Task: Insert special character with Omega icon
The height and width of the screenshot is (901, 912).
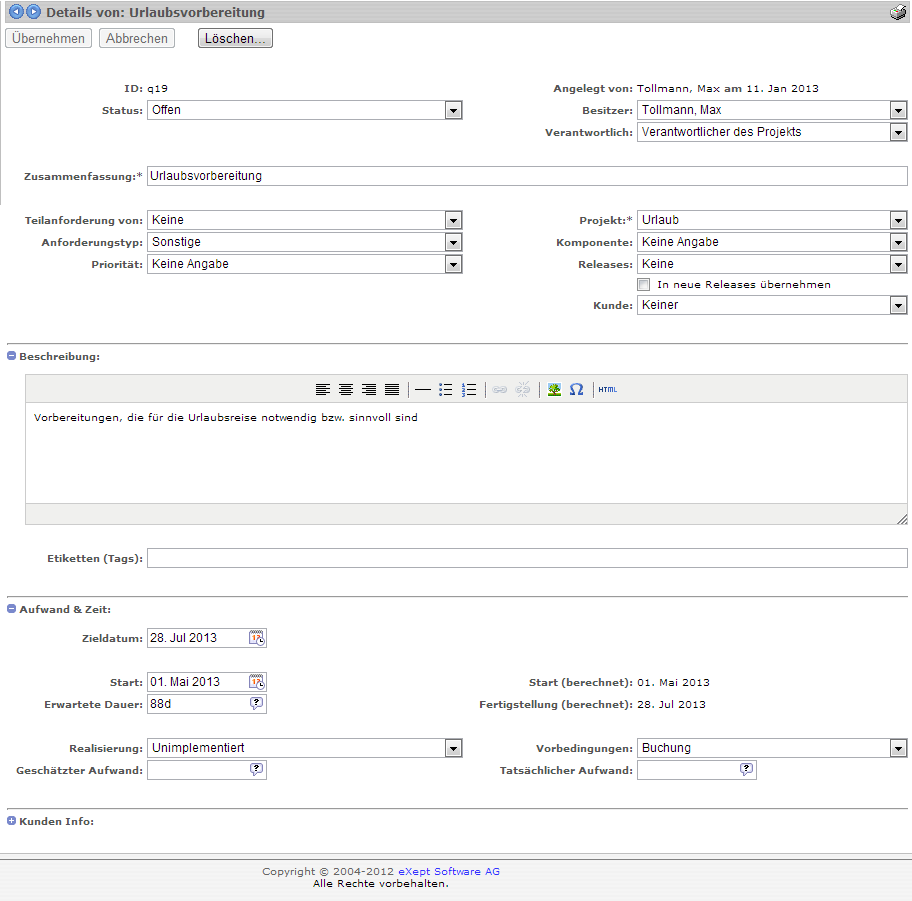Action: (x=576, y=390)
